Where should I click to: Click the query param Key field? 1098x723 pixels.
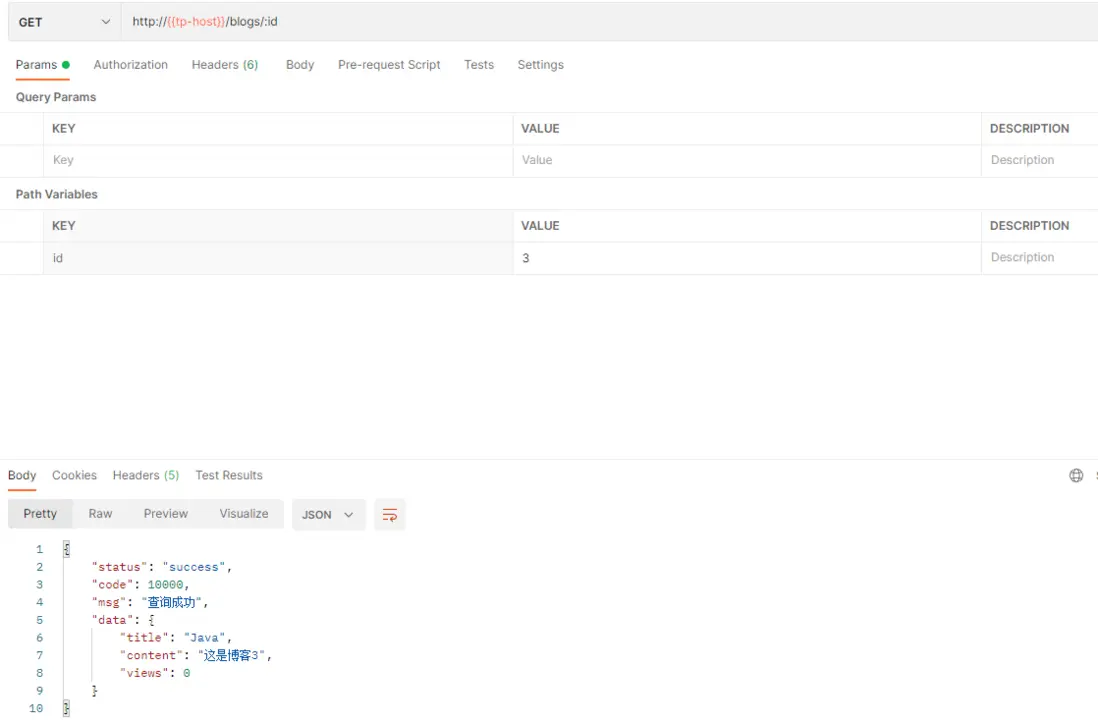278,160
